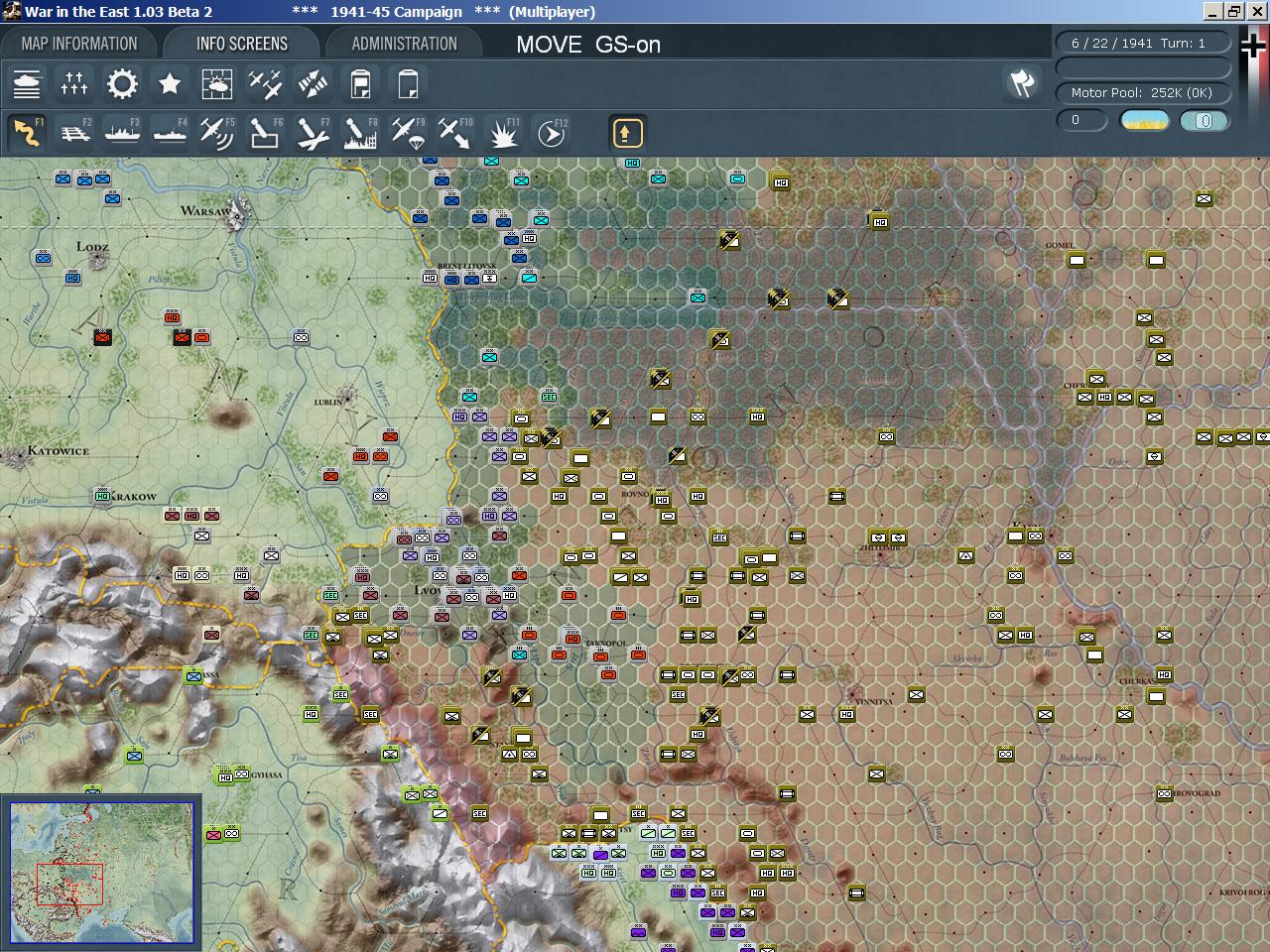Viewport: 1270px width, 952px height.
Task: Click the Kirovograd city label
Action: [x=1198, y=793]
